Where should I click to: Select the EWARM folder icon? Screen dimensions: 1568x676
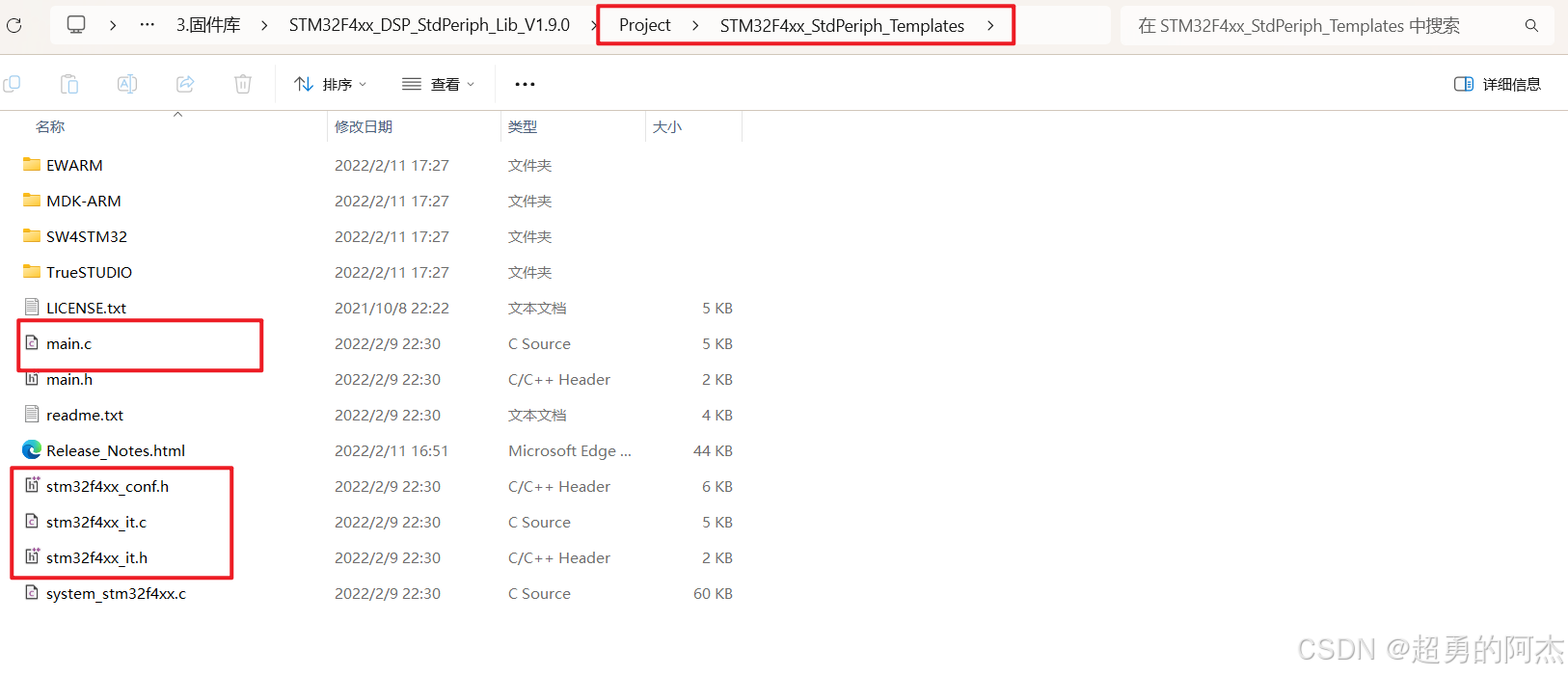pos(32,165)
